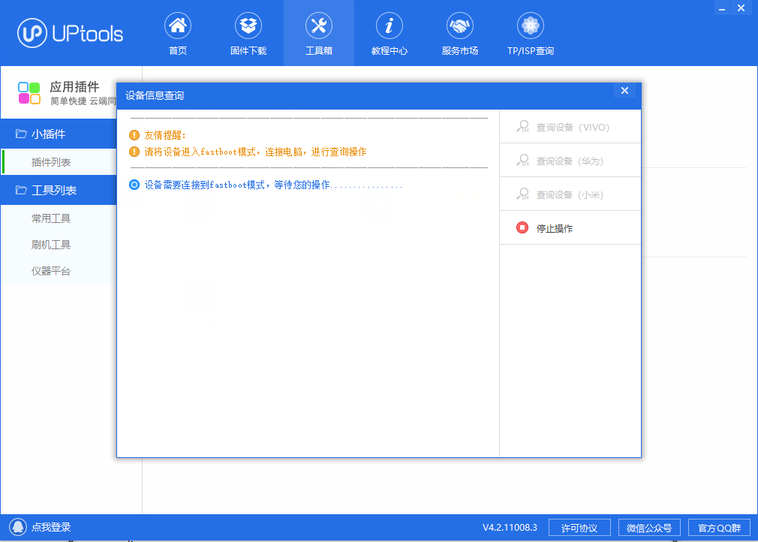Viewport: 758px width, 542px height.
Task: Click the 小米 query magnifier icon
Action: 523,194
